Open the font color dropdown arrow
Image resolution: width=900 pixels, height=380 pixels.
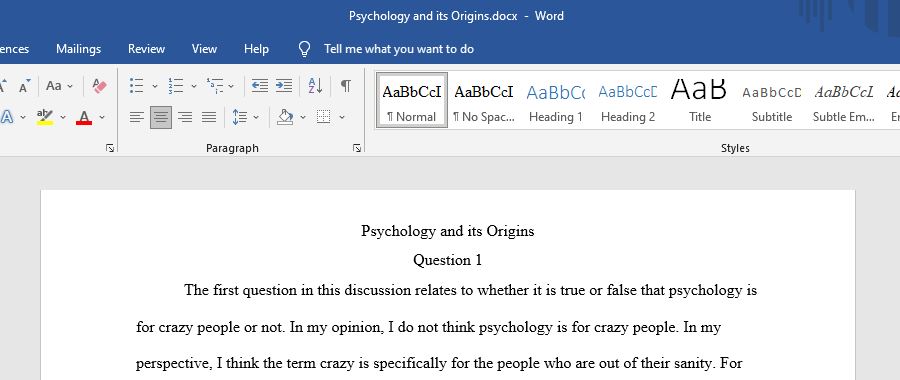coord(102,117)
